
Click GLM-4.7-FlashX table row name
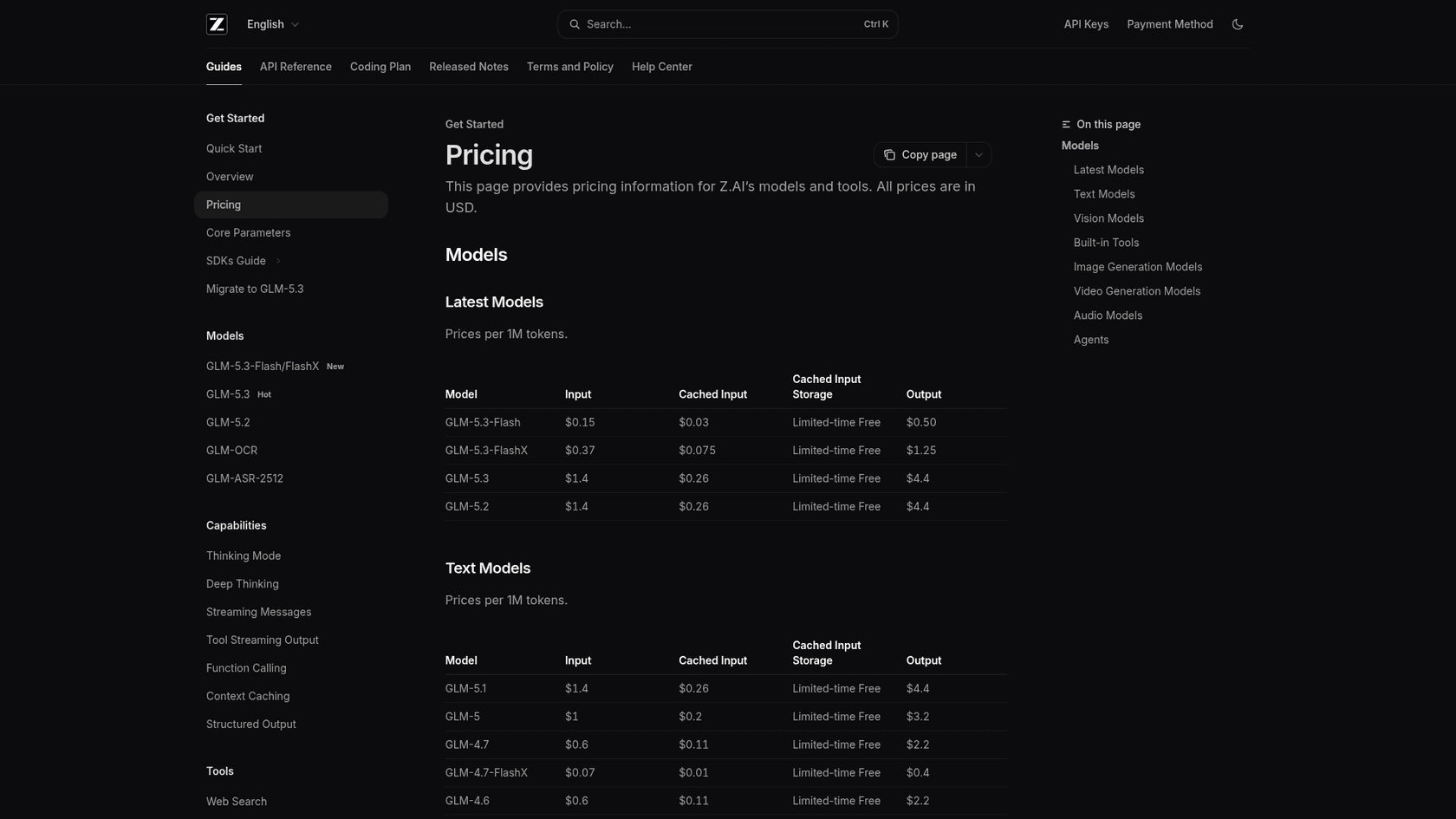[x=486, y=773]
